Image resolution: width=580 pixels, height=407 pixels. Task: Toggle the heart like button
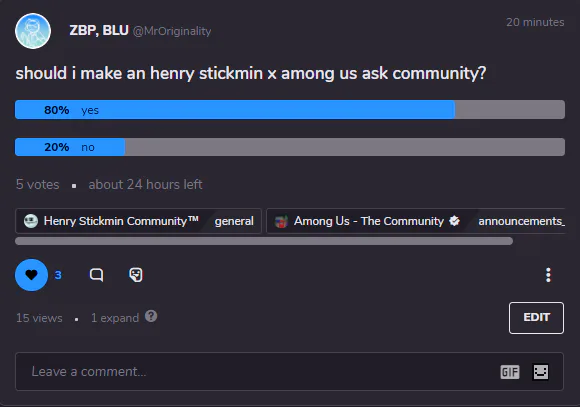tap(31, 275)
